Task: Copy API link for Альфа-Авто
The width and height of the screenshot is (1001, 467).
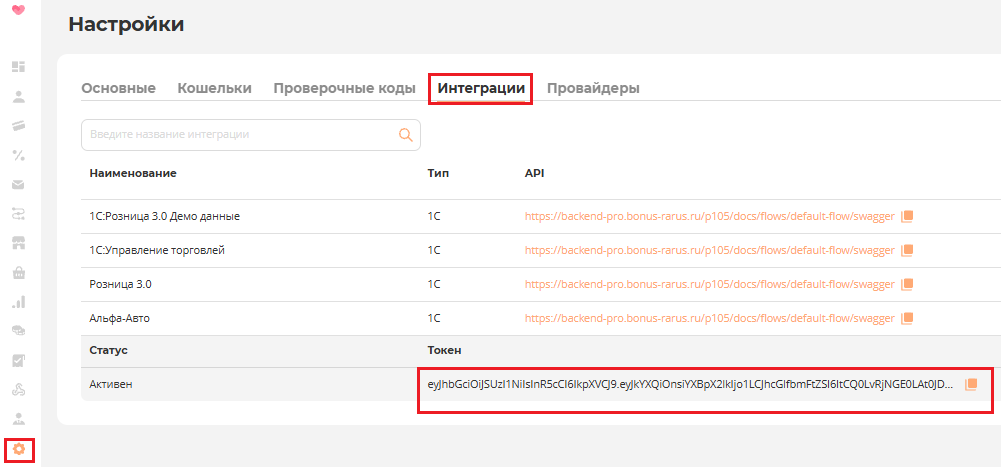Action: point(907,318)
